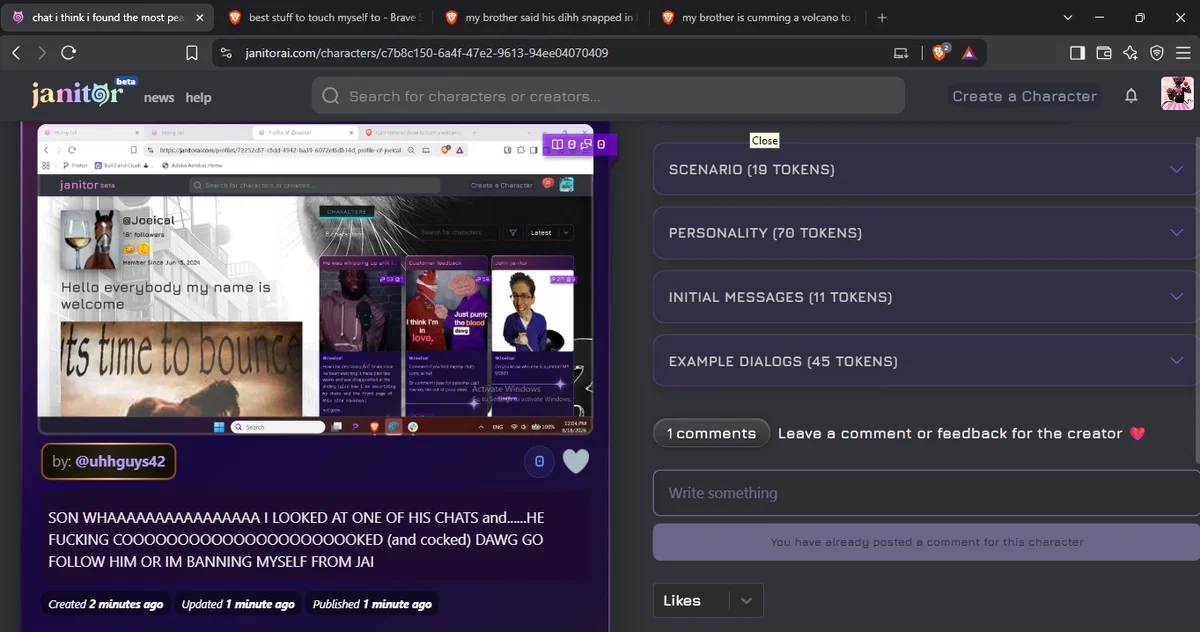
Task: Open the Leo AI sparkle icon
Action: click(x=1130, y=53)
